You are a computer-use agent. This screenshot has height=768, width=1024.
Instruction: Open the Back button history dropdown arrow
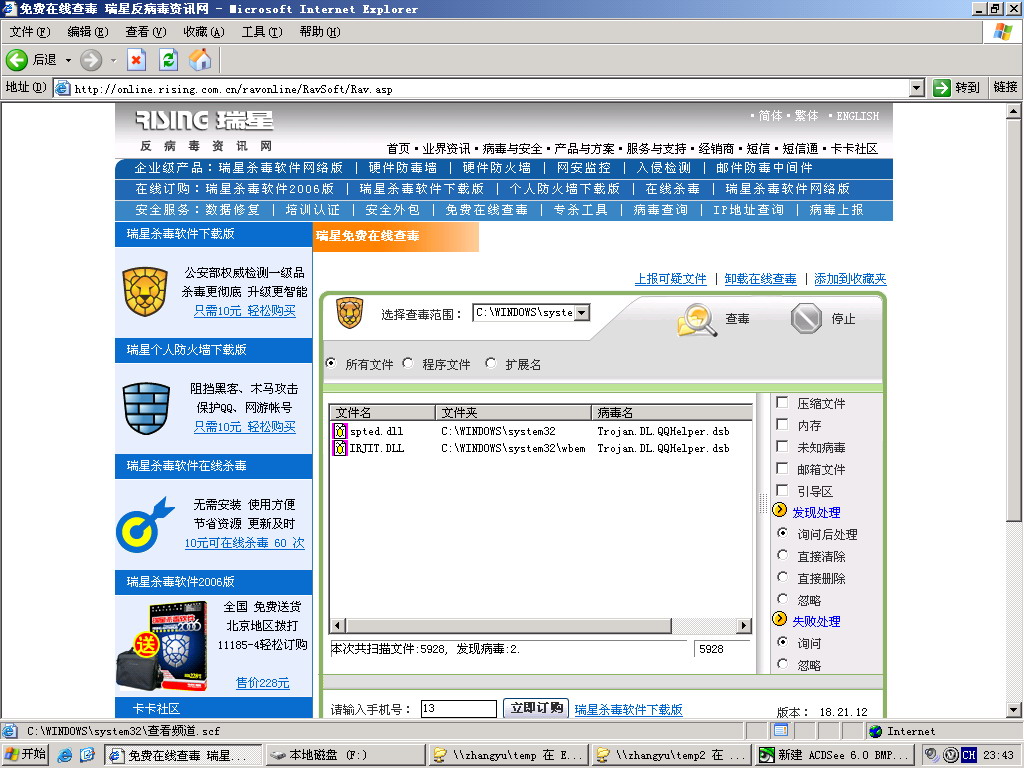click(68, 61)
